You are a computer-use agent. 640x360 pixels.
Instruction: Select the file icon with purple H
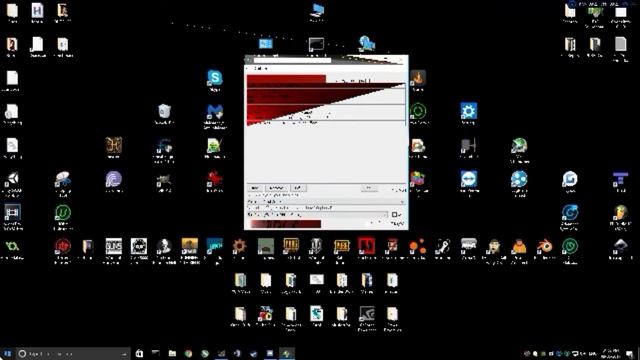pyautogui.click(x=37, y=10)
